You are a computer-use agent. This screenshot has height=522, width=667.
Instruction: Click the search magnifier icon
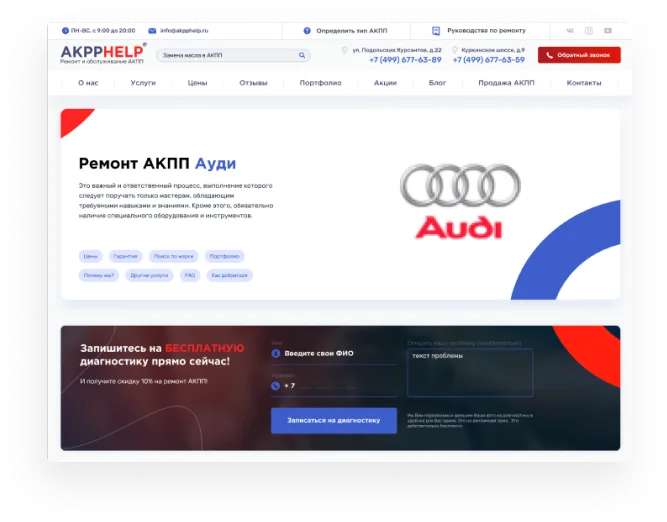click(302, 55)
